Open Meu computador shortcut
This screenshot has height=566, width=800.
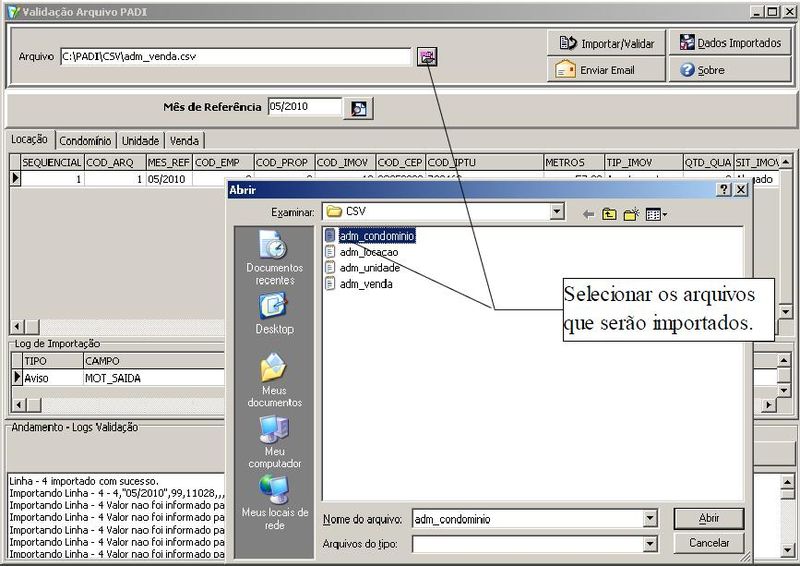click(274, 442)
